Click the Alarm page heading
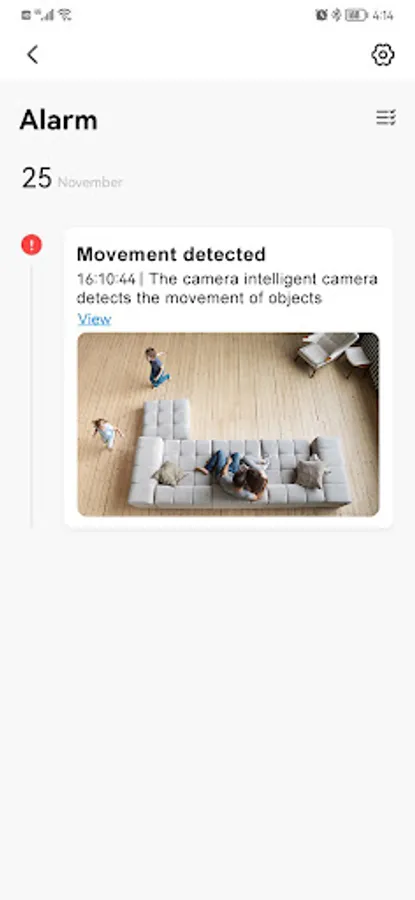Image resolution: width=415 pixels, height=900 pixels. coord(59,121)
